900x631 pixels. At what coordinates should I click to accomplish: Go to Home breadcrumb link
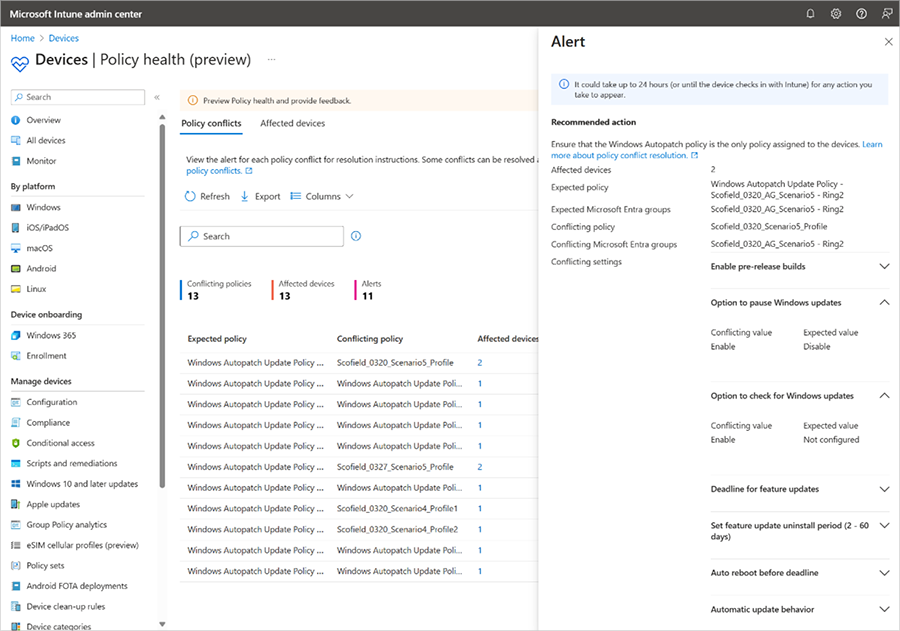tap(22, 38)
